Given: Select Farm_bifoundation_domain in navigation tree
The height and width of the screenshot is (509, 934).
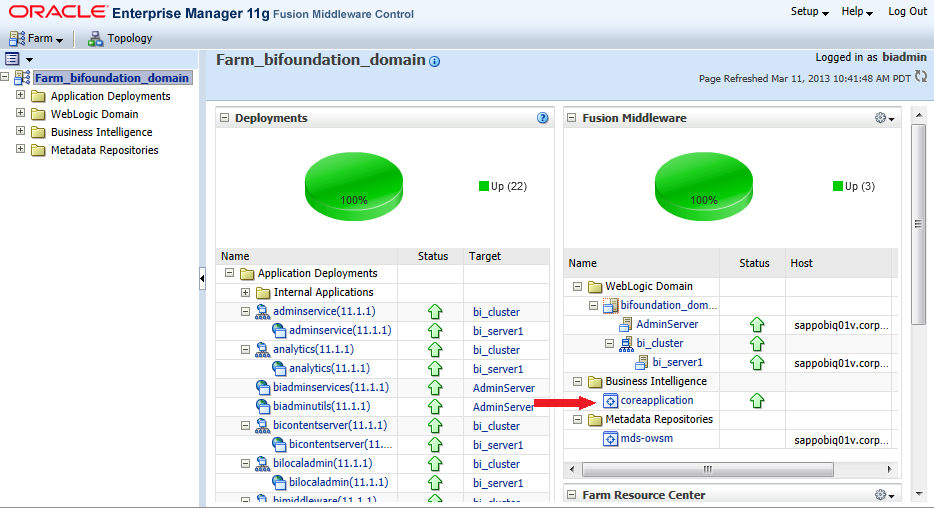Looking at the screenshot, I should (x=112, y=78).
